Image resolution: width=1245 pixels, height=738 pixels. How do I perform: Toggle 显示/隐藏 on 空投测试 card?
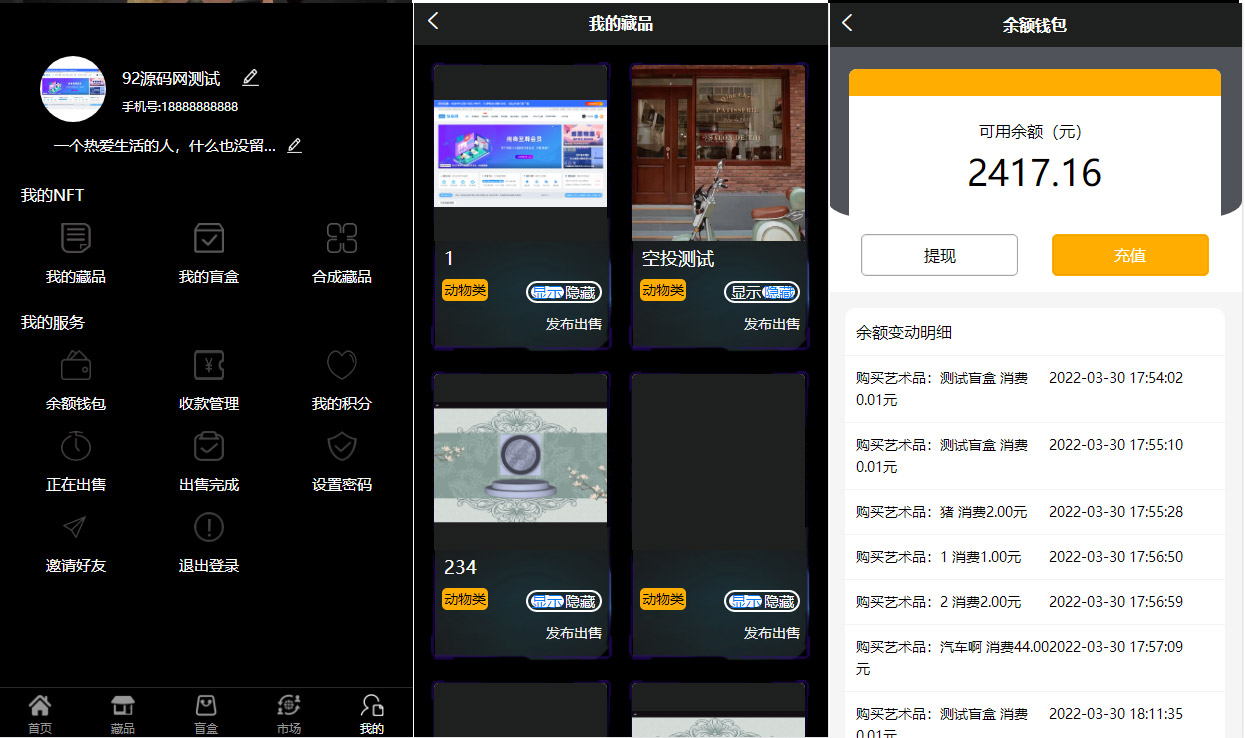762,292
